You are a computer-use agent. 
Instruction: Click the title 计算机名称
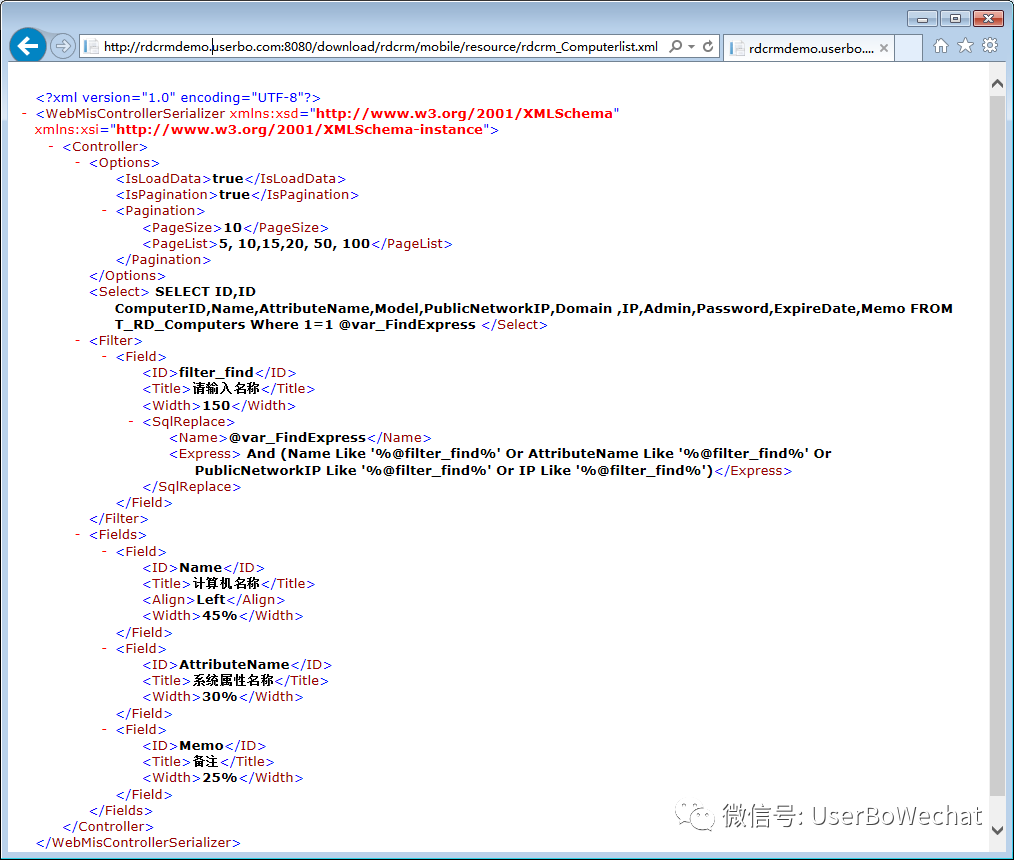pyautogui.click(x=226, y=583)
